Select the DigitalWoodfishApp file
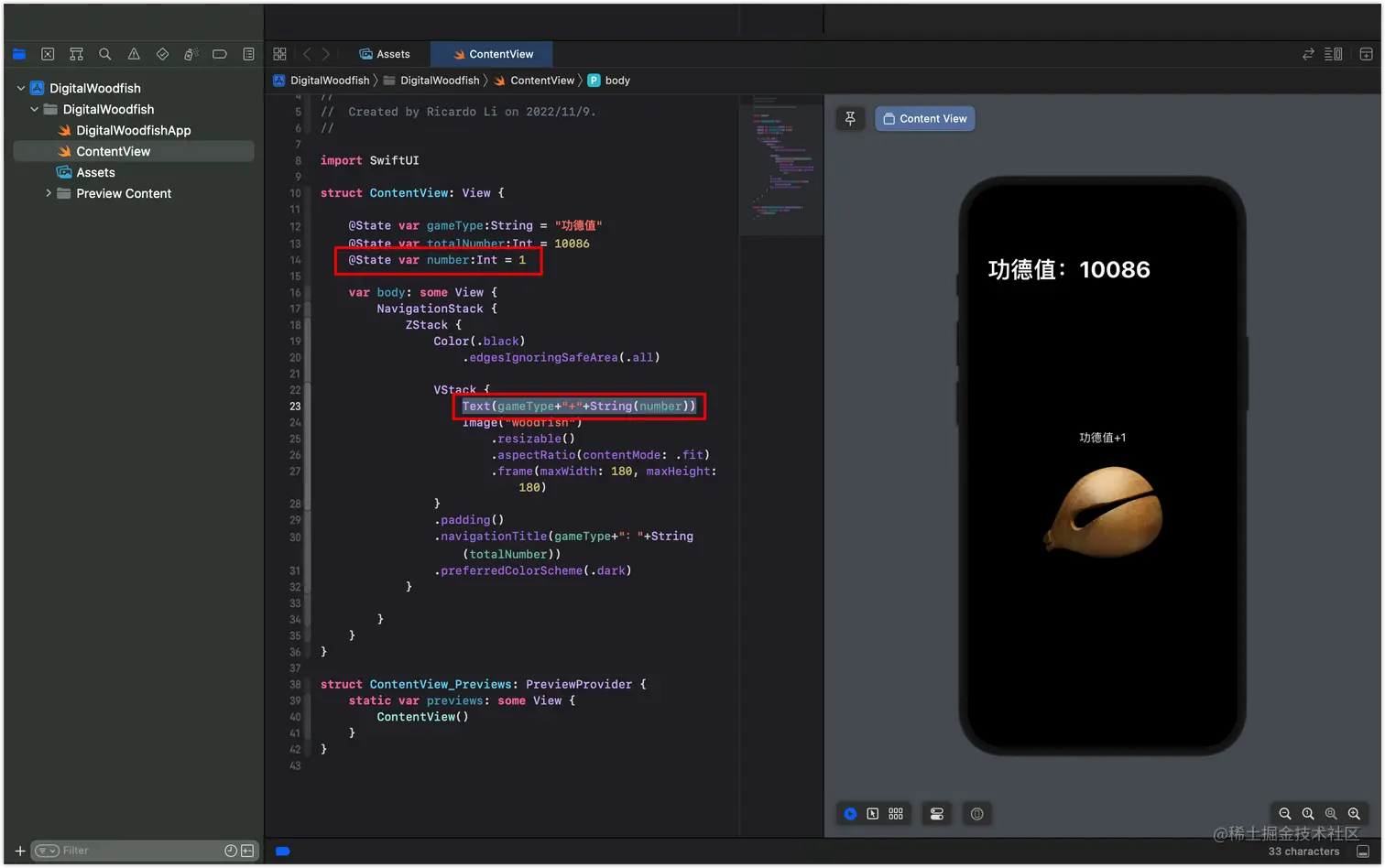This screenshot has width=1385, height=868. pyautogui.click(x=134, y=130)
